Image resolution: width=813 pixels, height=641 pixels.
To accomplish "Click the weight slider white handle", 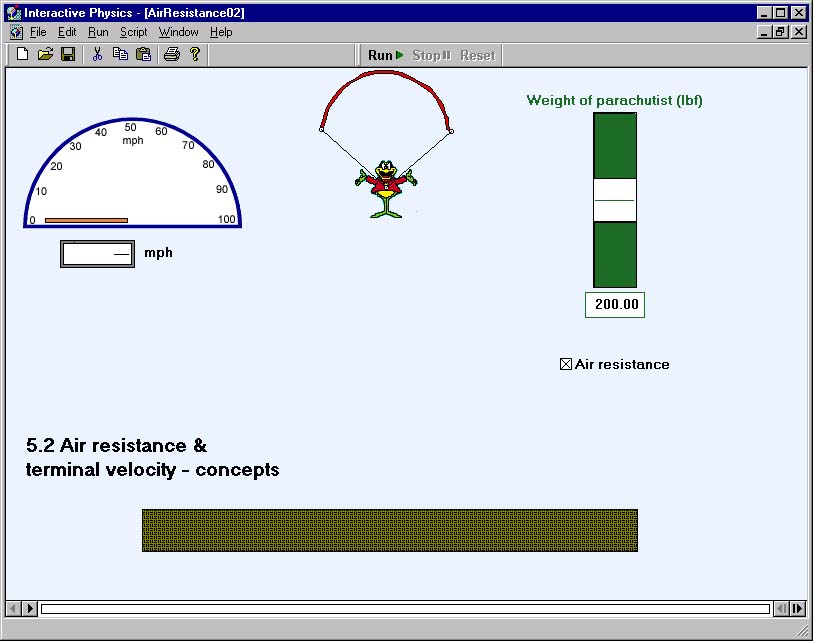I will [x=615, y=200].
